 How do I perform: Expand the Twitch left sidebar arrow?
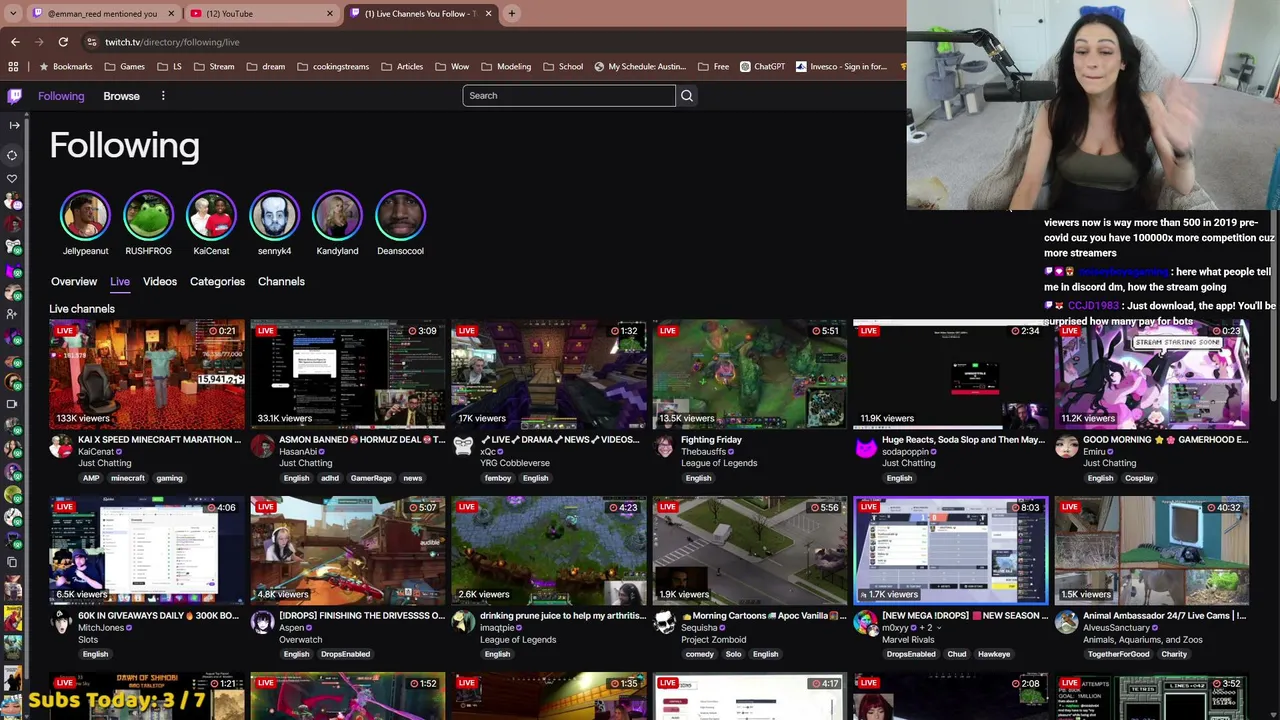point(14,125)
